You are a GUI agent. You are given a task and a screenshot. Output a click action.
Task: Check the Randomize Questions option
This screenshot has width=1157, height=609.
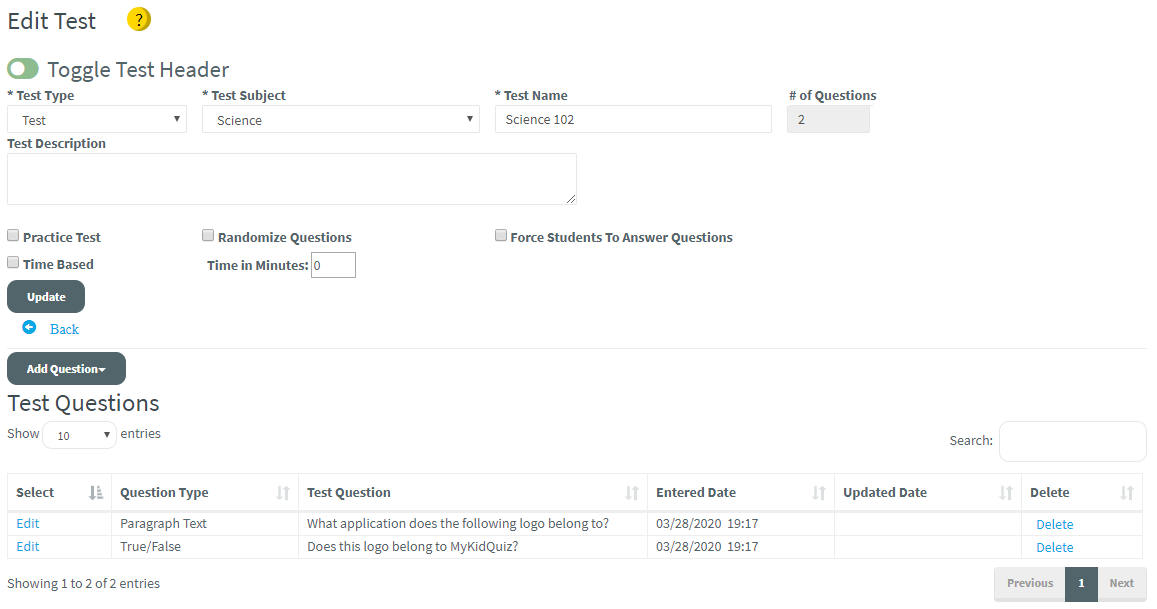point(208,236)
